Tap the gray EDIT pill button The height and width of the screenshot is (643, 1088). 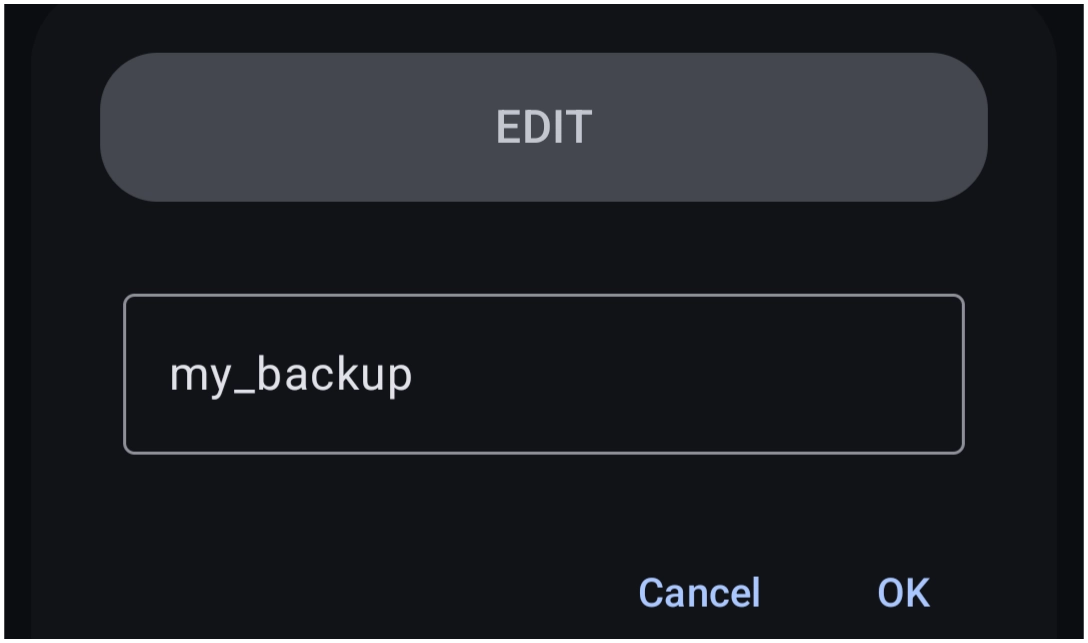click(x=543, y=127)
